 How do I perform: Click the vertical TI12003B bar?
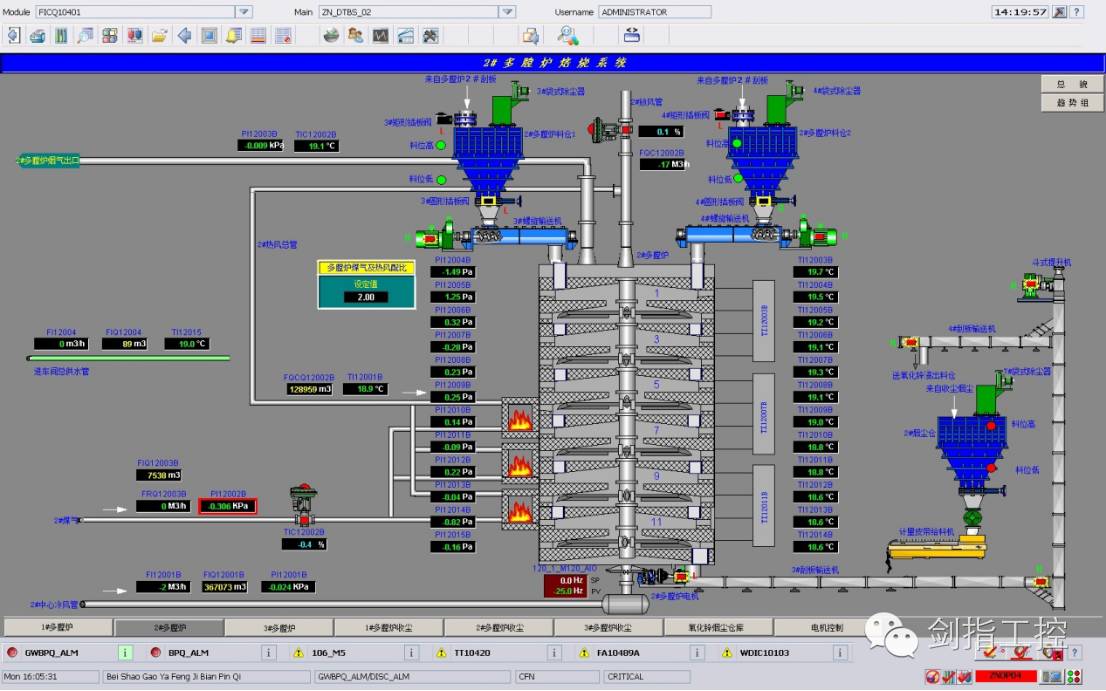(763, 321)
